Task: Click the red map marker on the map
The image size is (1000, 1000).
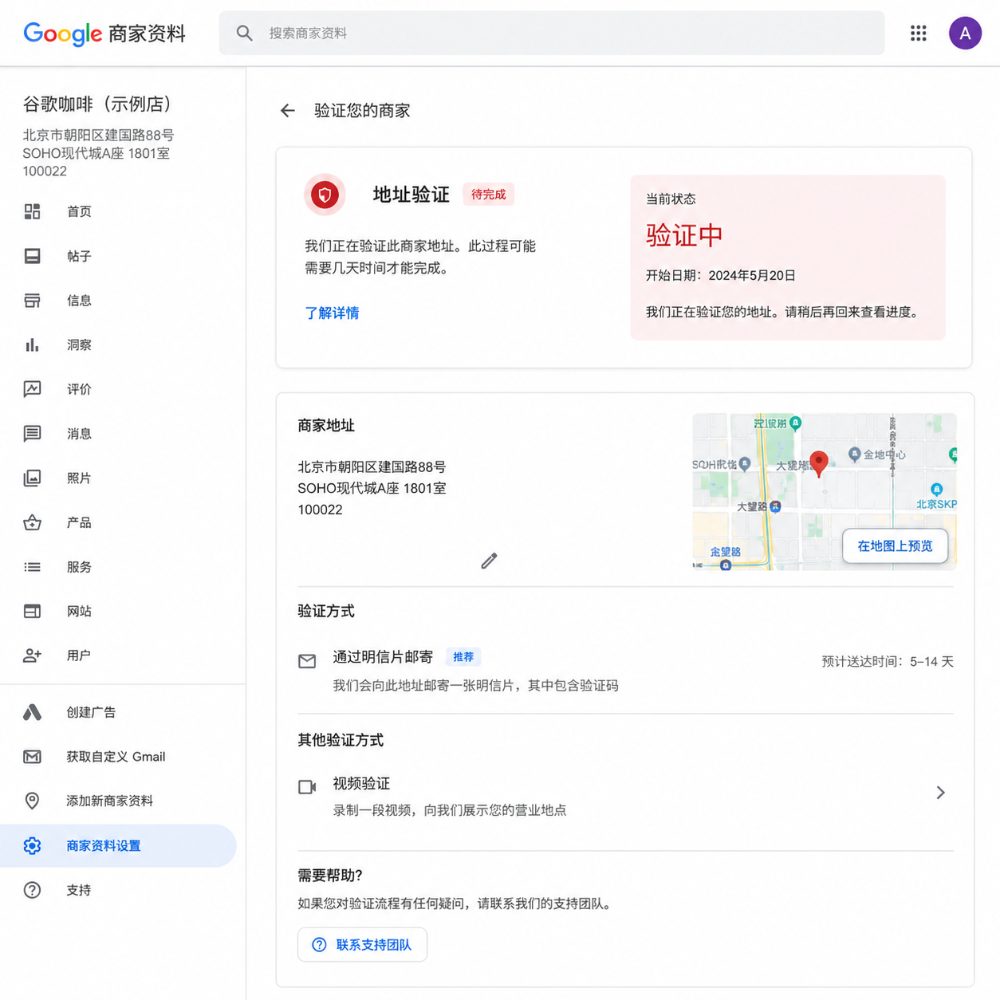Action: [819, 462]
